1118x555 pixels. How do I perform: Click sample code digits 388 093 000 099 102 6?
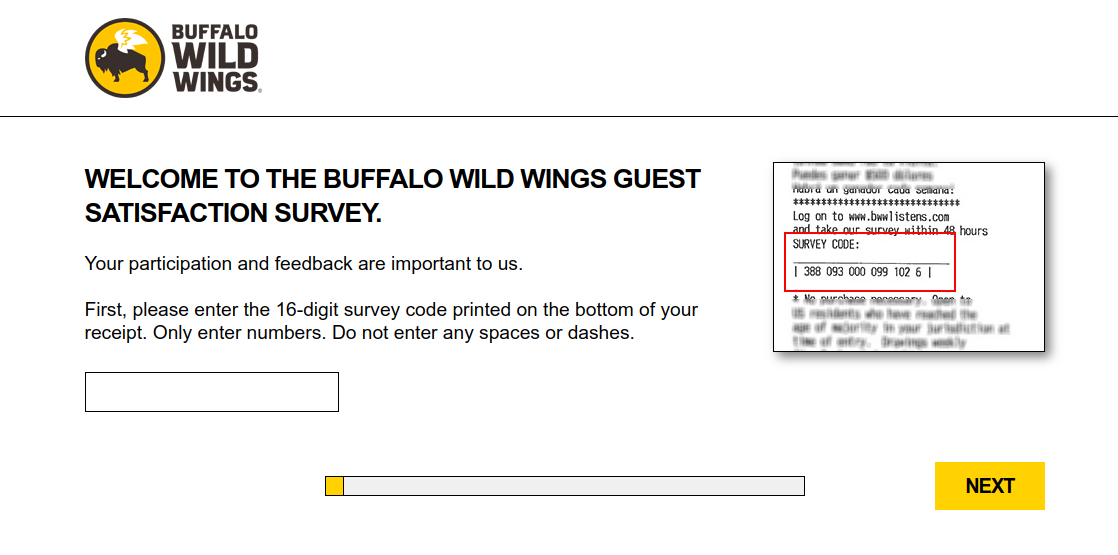pyautogui.click(x=862, y=272)
